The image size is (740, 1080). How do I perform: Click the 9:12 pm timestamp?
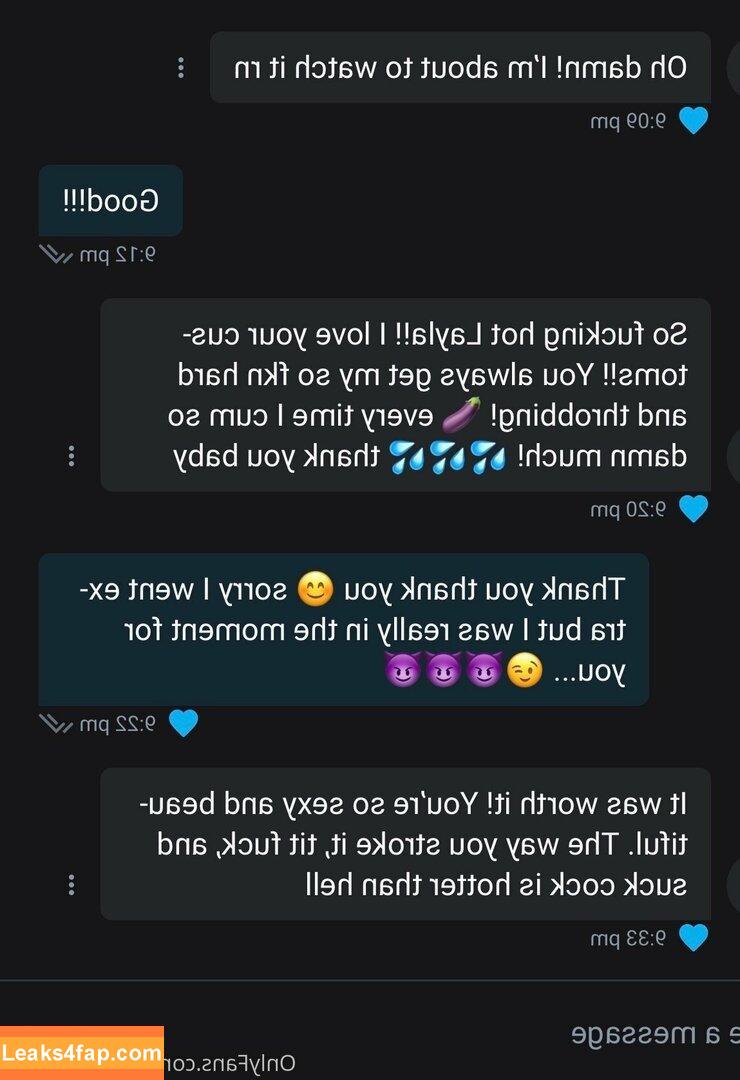point(117,255)
